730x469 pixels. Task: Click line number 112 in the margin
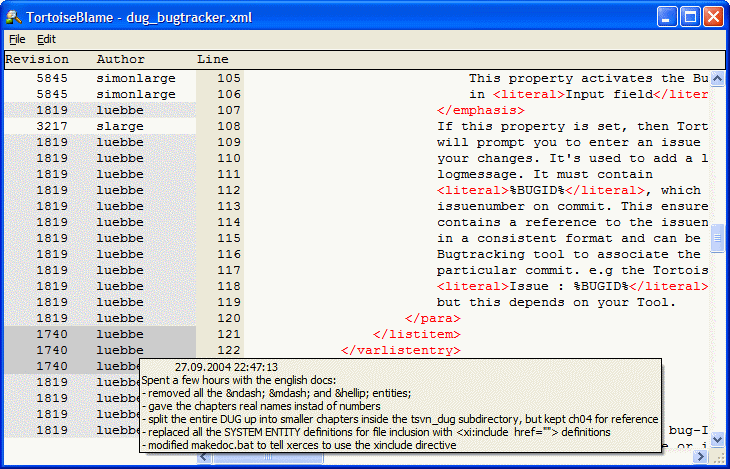(x=228, y=190)
